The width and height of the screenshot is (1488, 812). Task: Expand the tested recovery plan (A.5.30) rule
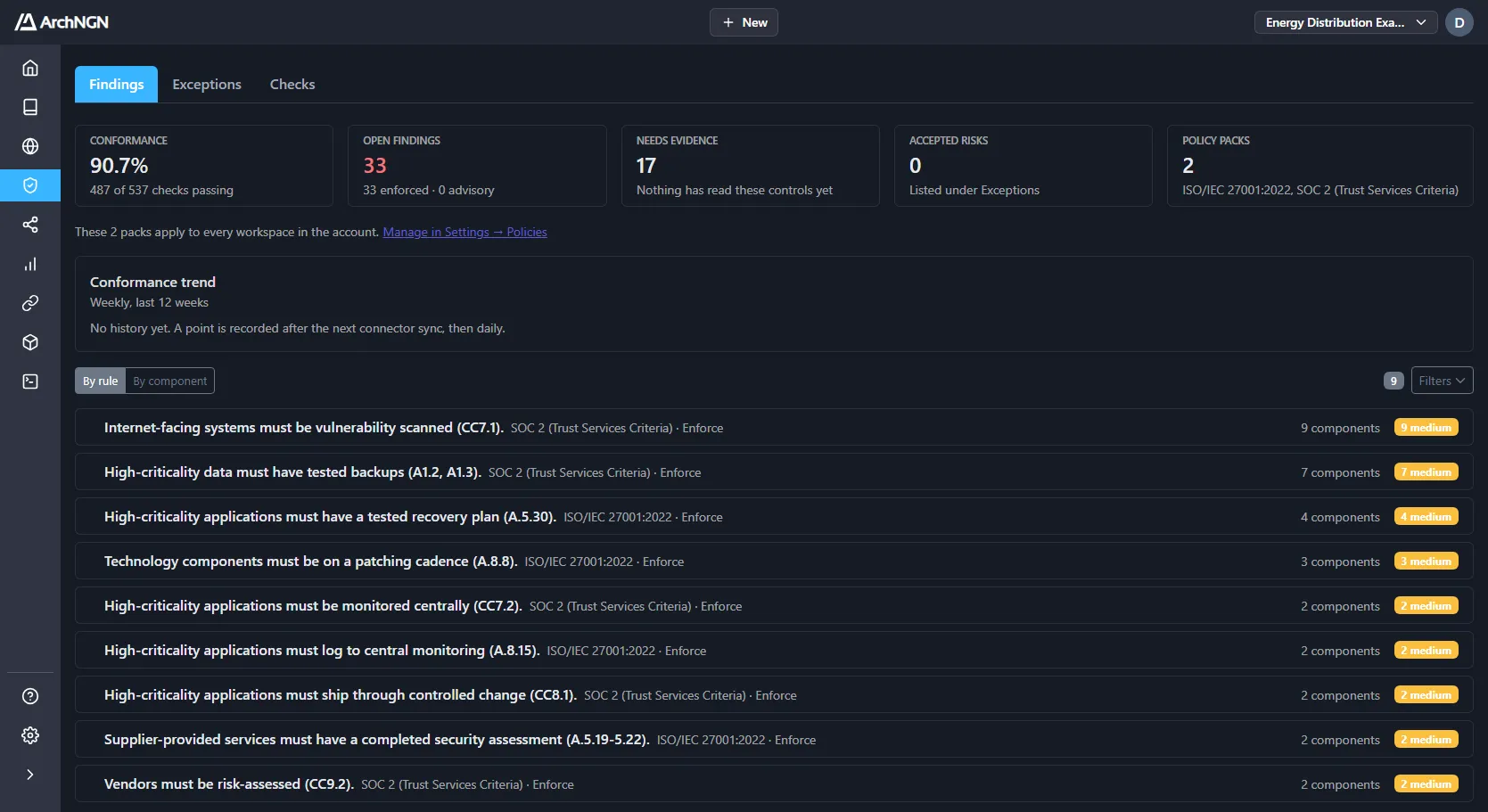tap(774, 517)
